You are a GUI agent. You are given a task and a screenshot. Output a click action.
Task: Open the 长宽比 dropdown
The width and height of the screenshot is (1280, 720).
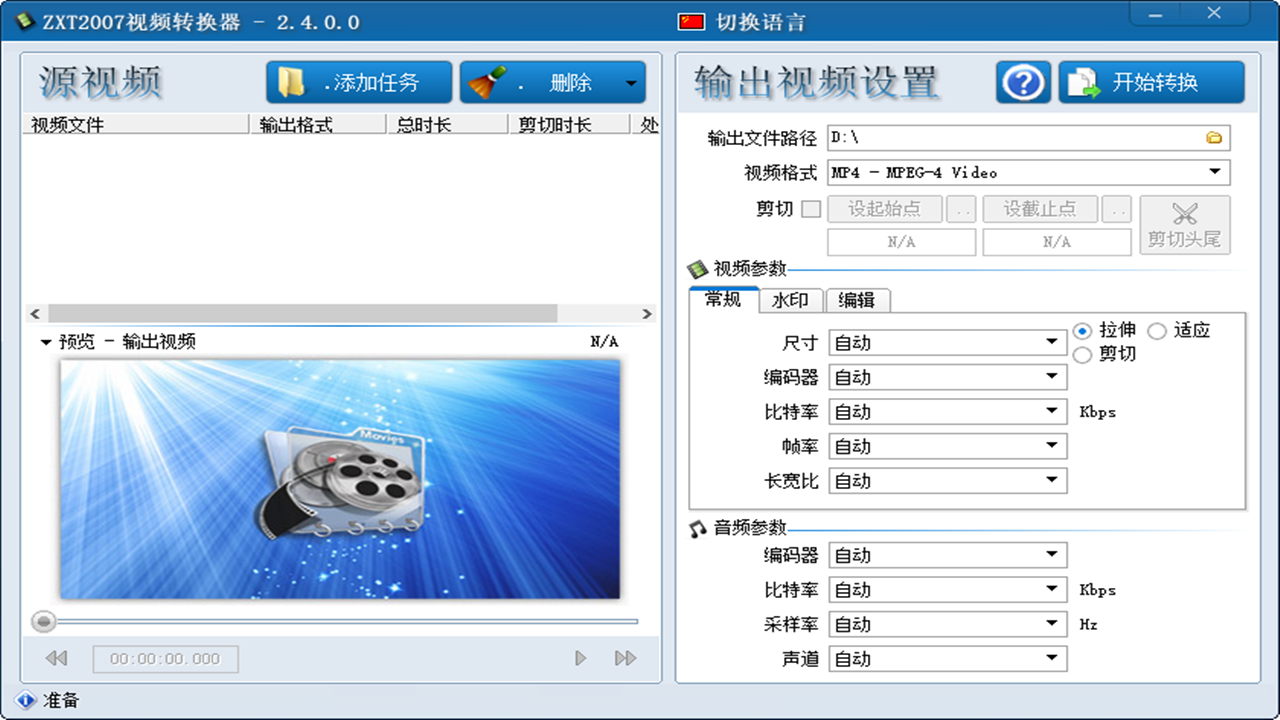948,481
